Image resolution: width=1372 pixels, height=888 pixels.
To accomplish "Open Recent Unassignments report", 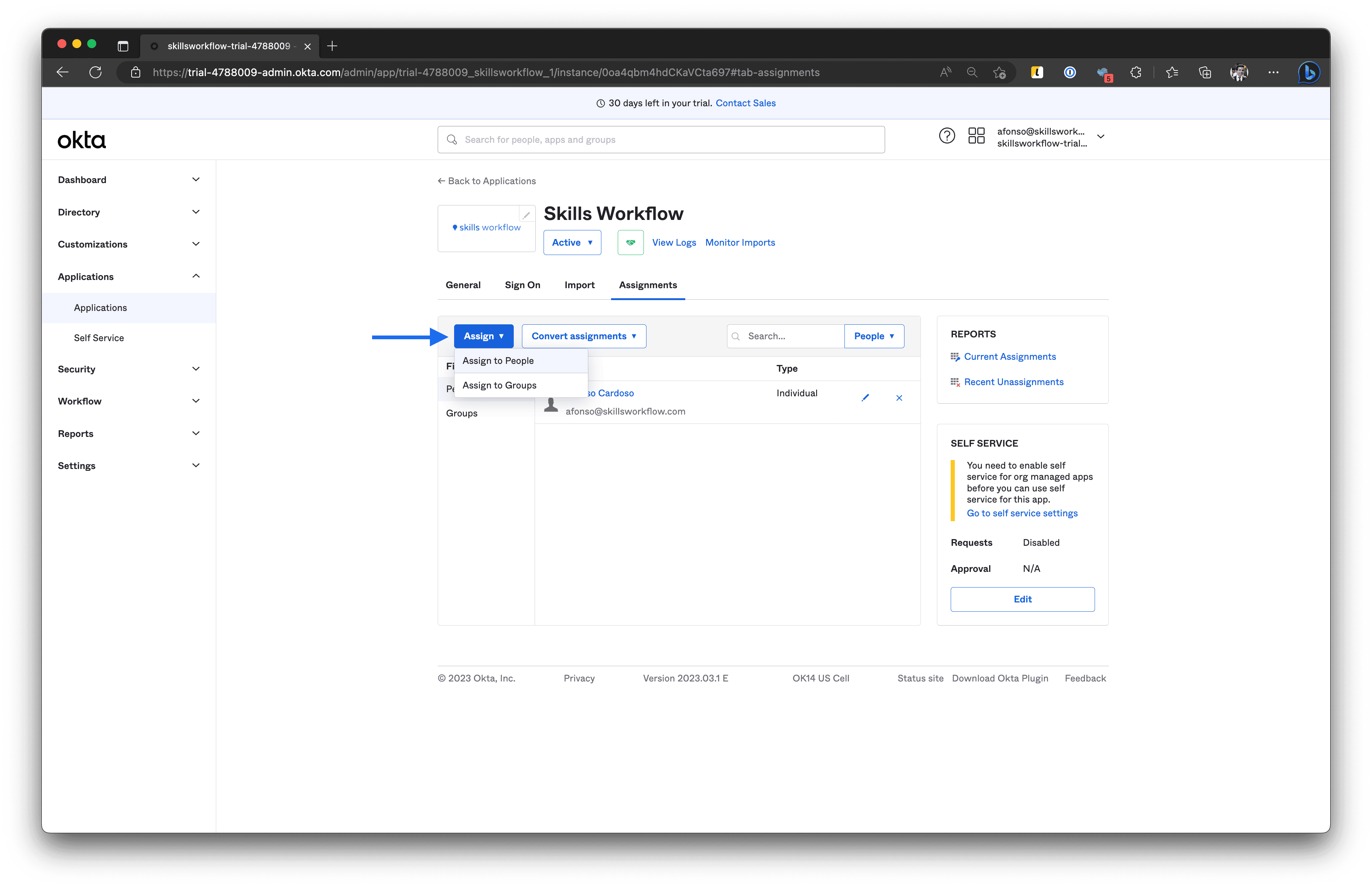I will click(x=1013, y=382).
